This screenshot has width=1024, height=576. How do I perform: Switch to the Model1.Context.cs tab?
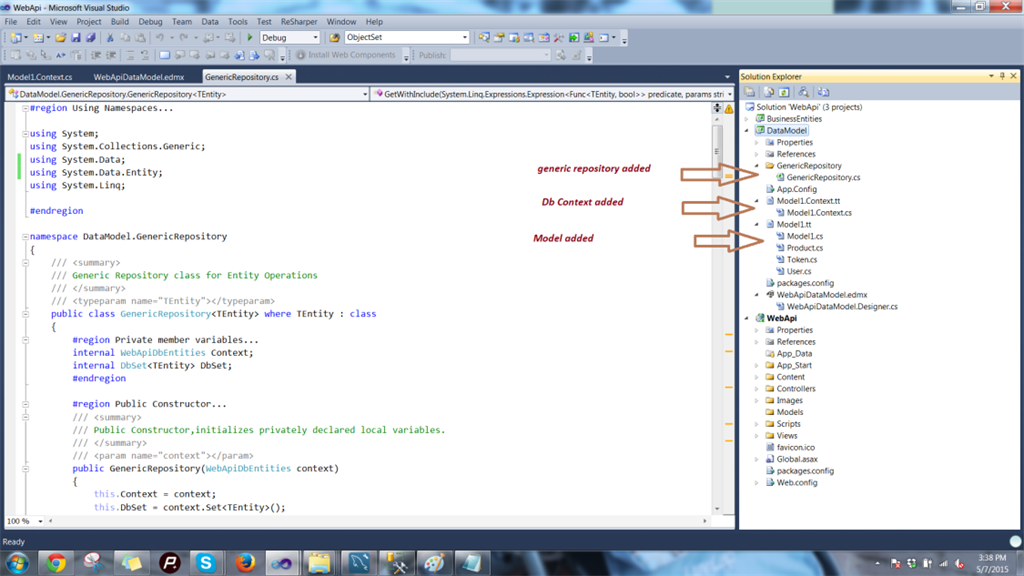(40, 76)
